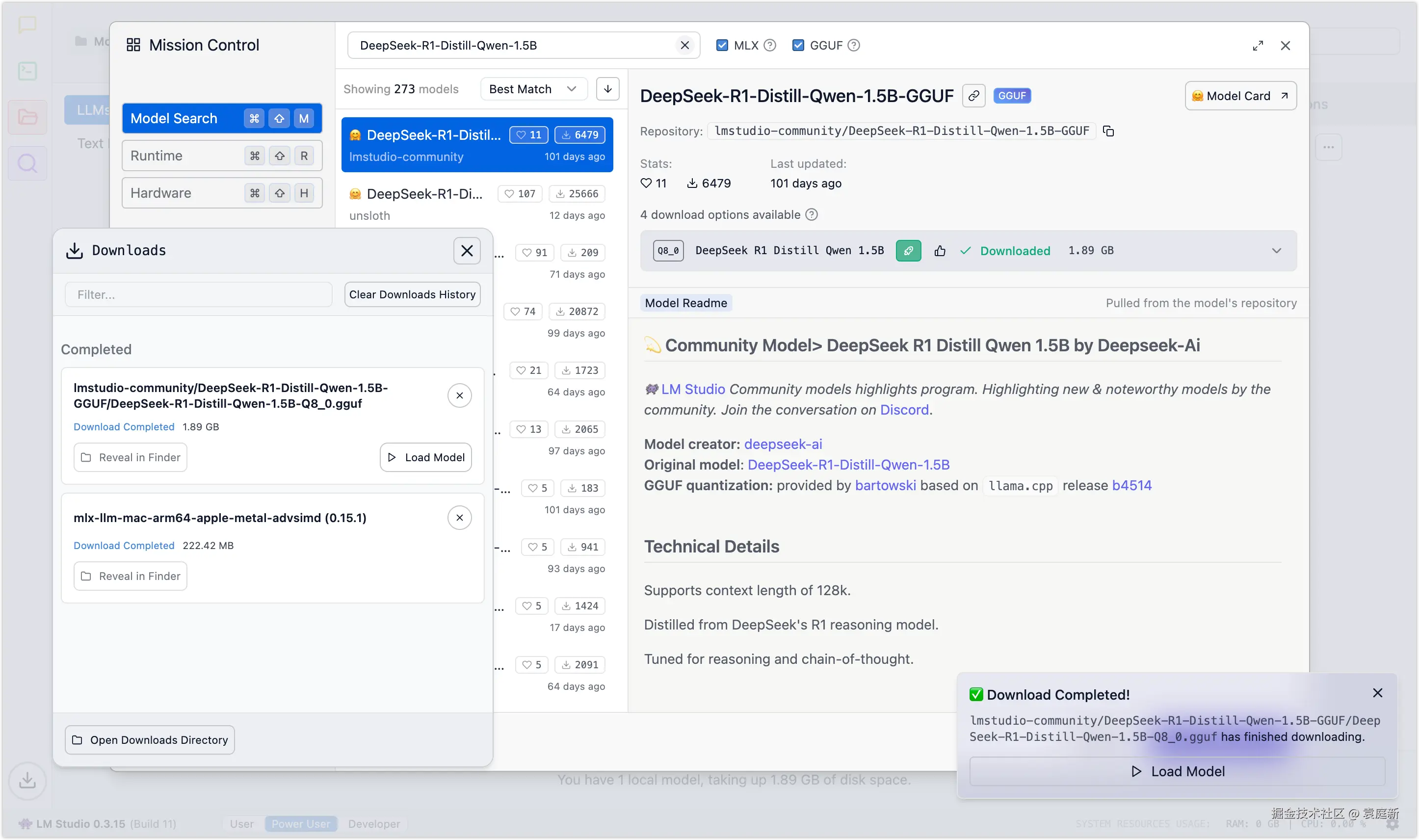1419x840 pixels.
Task: Click Clear Downloads History button
Action: 412,294
